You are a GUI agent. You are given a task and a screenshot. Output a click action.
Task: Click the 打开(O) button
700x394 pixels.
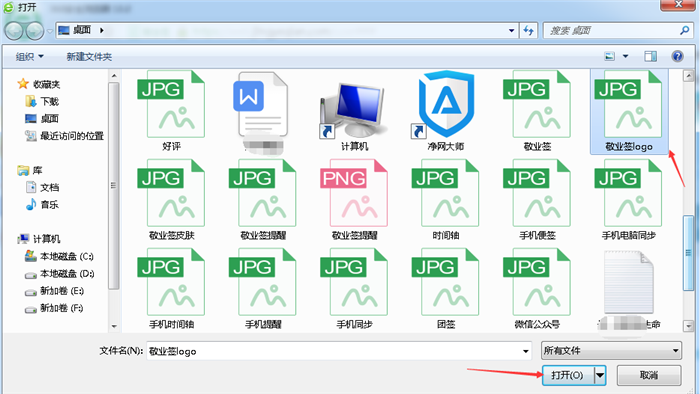point(567,375)
